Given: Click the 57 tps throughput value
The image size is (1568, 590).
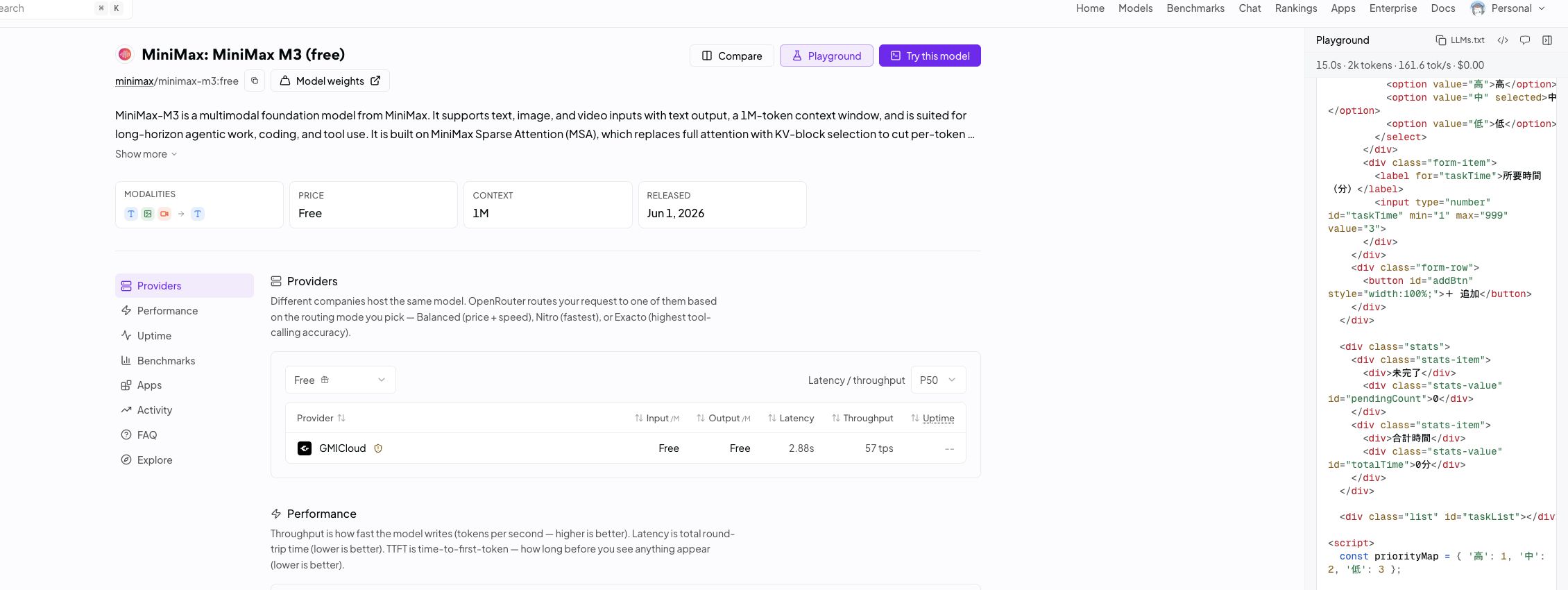Looking at the screenshot, I should 879,448.
